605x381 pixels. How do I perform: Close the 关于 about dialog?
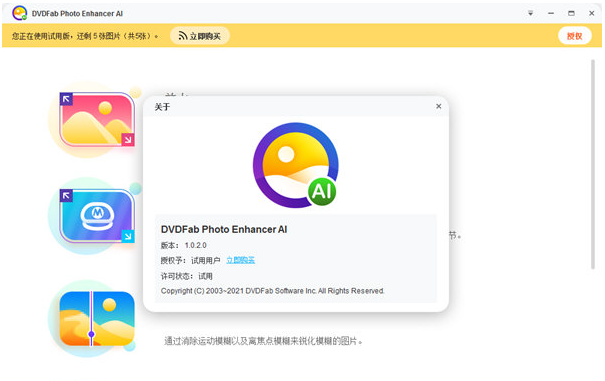[438, 106]
